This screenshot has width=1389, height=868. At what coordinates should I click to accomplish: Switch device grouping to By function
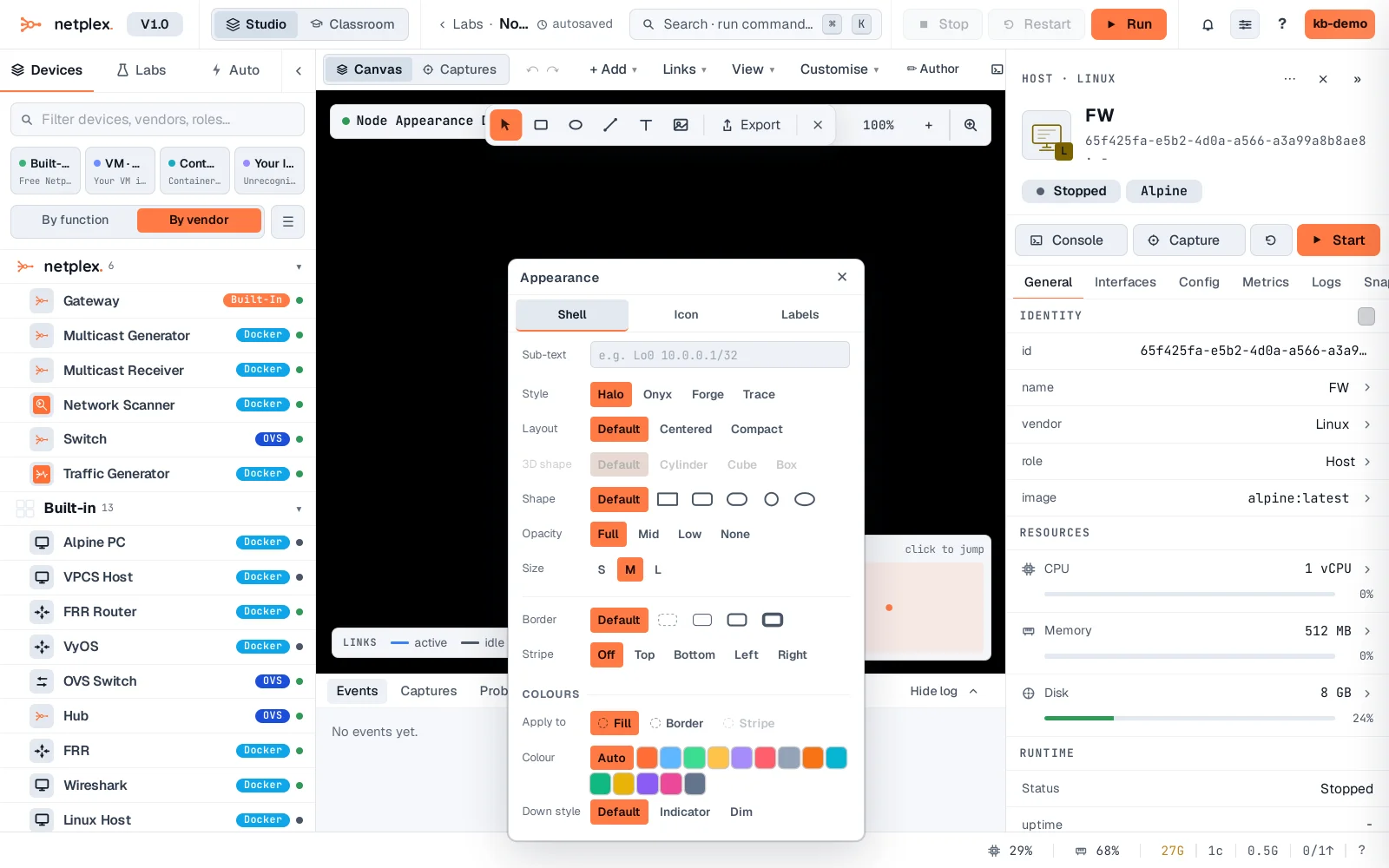tap(76, 220)
